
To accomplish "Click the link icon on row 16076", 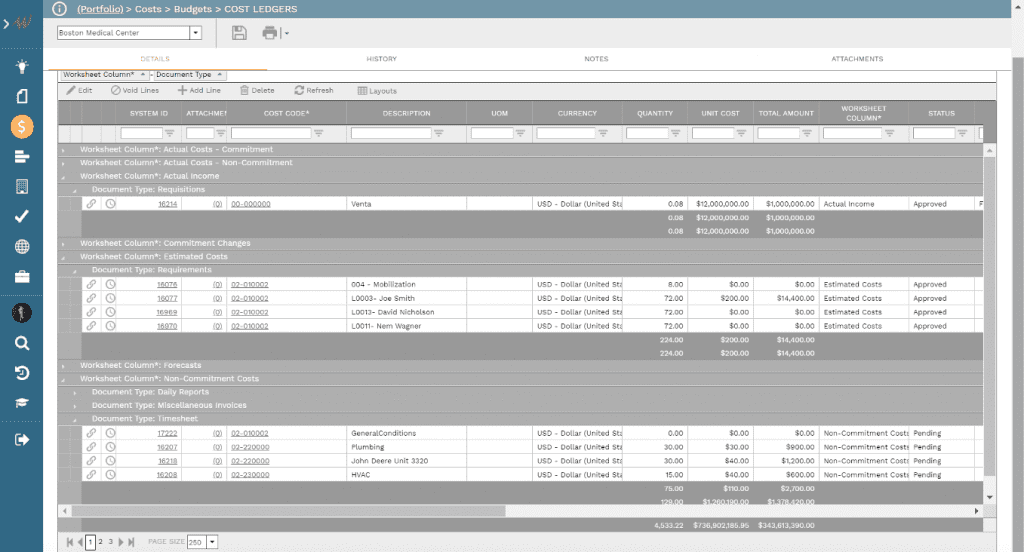I will (91, 284).
